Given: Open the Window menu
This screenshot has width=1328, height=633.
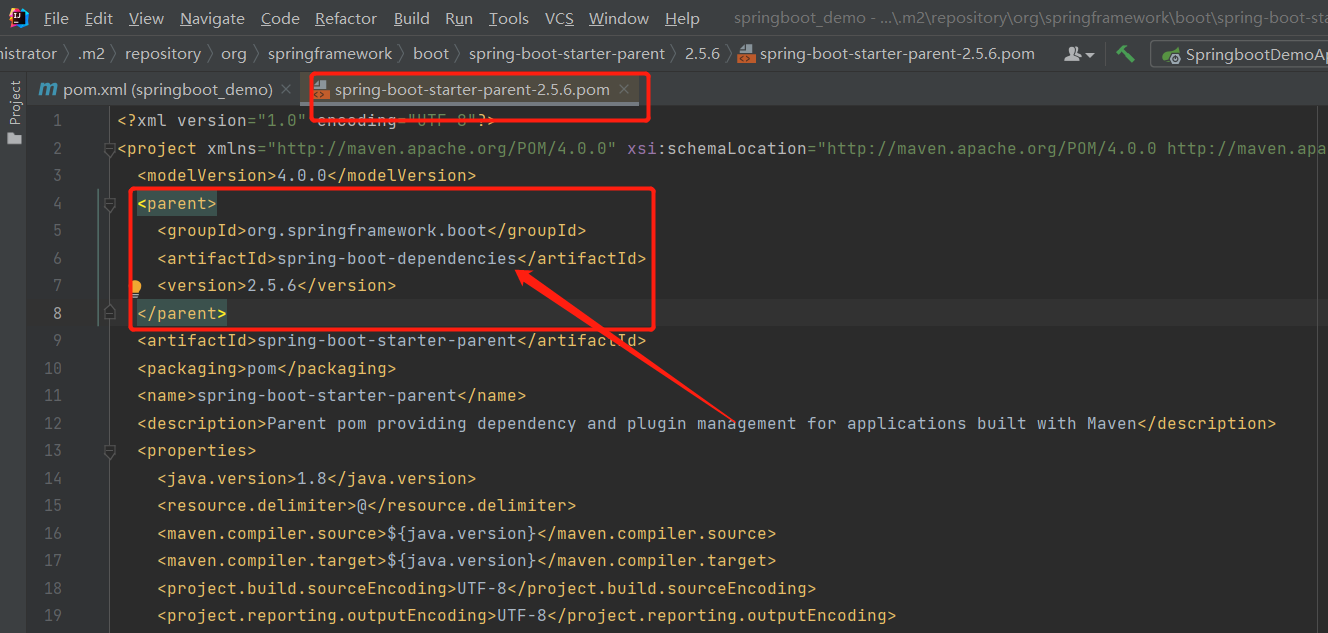Looking at the screenshot, I should click(x=619, y=19).
